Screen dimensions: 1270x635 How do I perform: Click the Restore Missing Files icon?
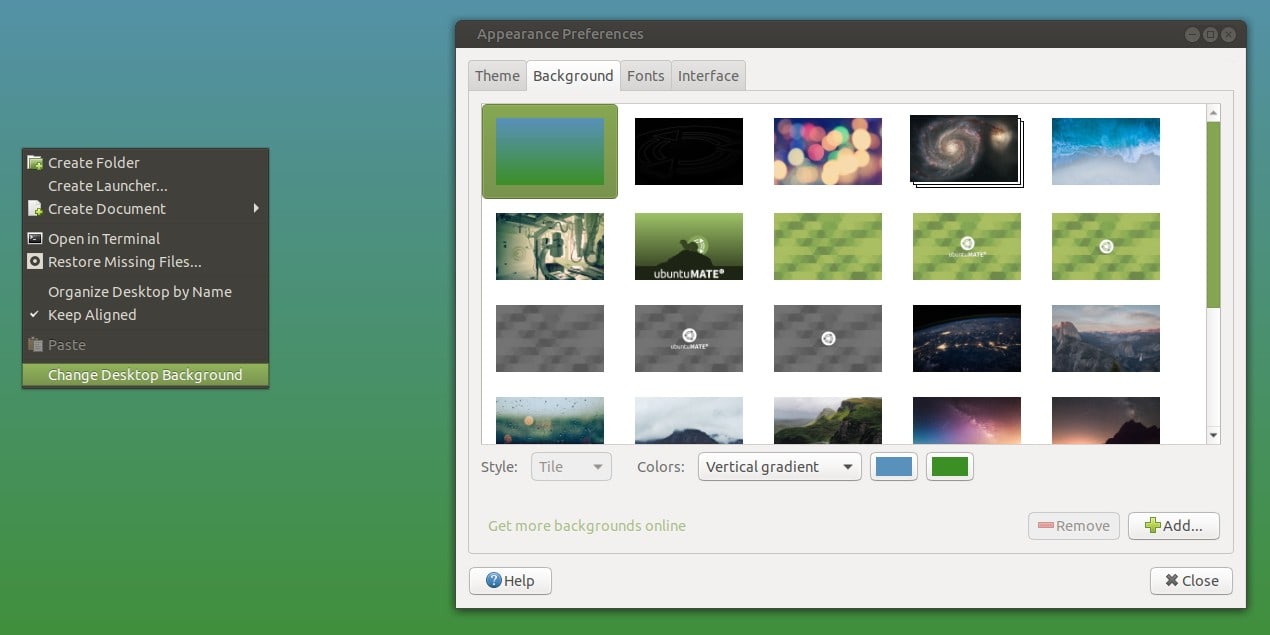coord(35,262)
